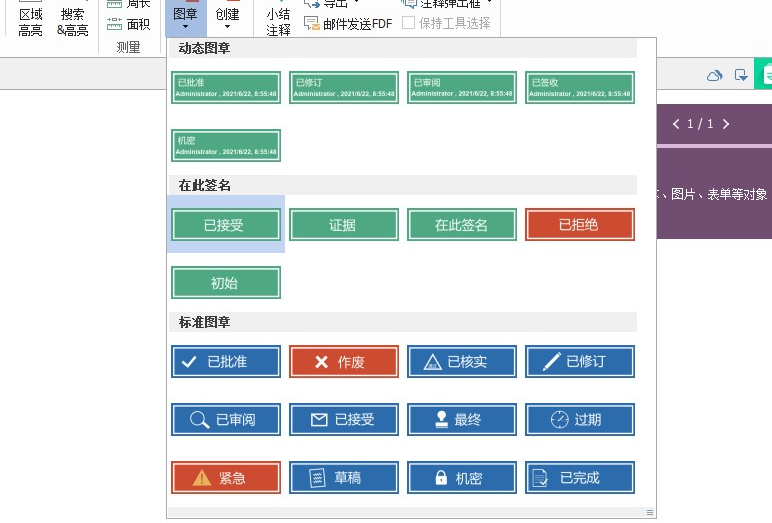This screenshot has height=523, width=772.
Task: Select the green 已接受 sign-here stamp
Action: click(225, 225)
